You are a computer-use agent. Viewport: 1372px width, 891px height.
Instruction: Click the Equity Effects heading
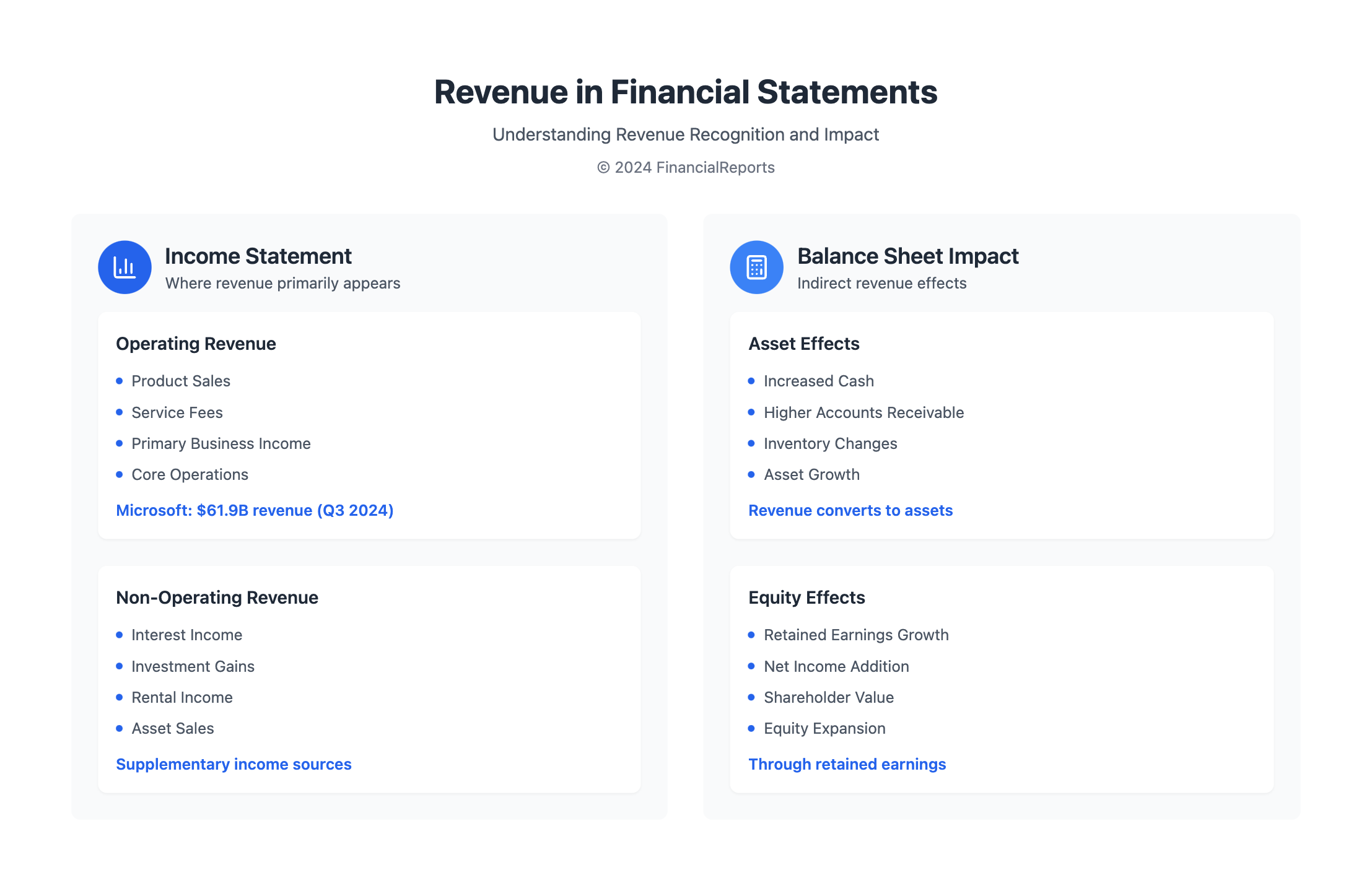tap(806, 598)
